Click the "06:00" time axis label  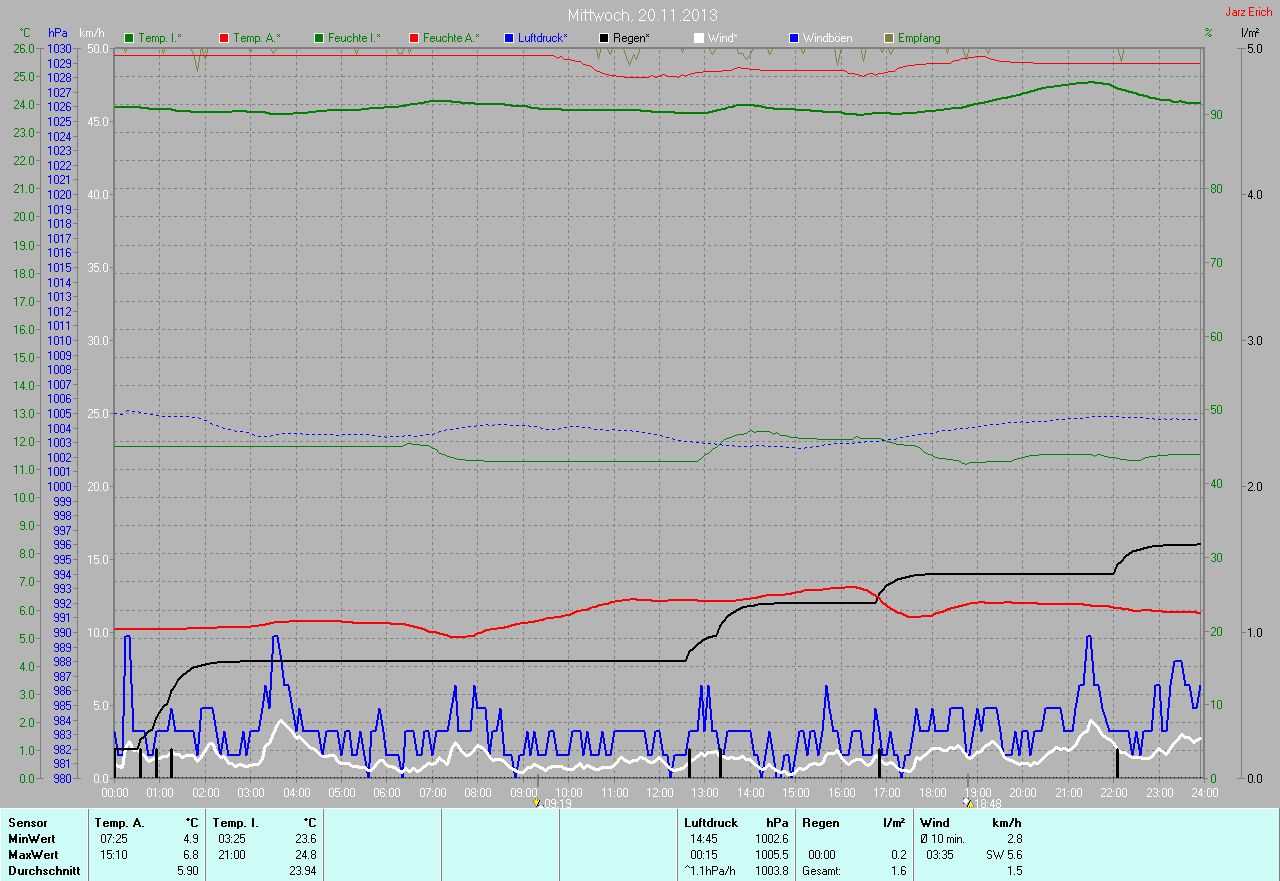(x=387, y=793)
